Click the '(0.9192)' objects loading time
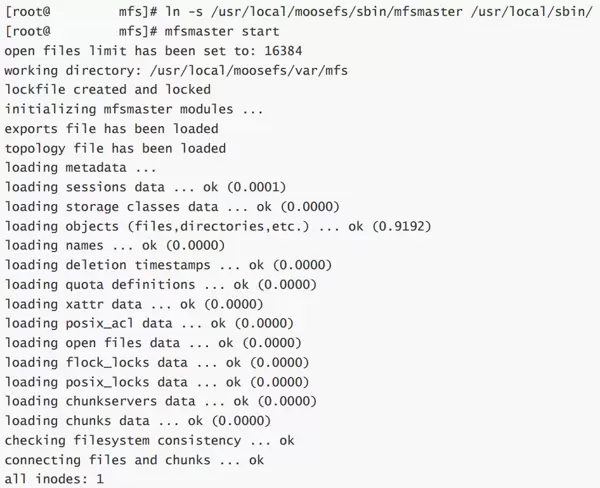The height and width of the screenshot is (488, 600). [x=401, y=226]
